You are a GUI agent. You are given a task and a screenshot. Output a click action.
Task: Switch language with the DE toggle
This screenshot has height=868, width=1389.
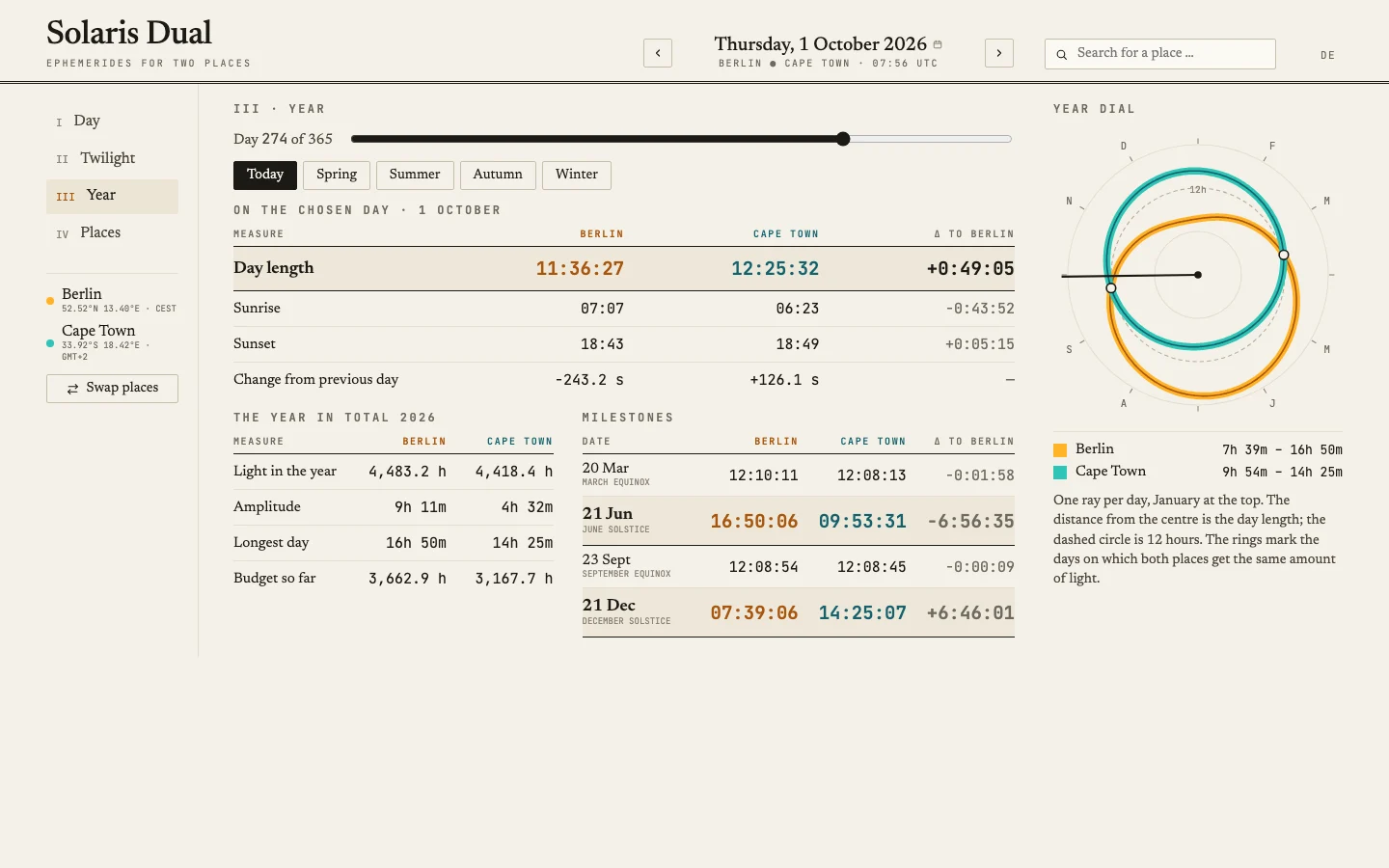point(1328,55)
